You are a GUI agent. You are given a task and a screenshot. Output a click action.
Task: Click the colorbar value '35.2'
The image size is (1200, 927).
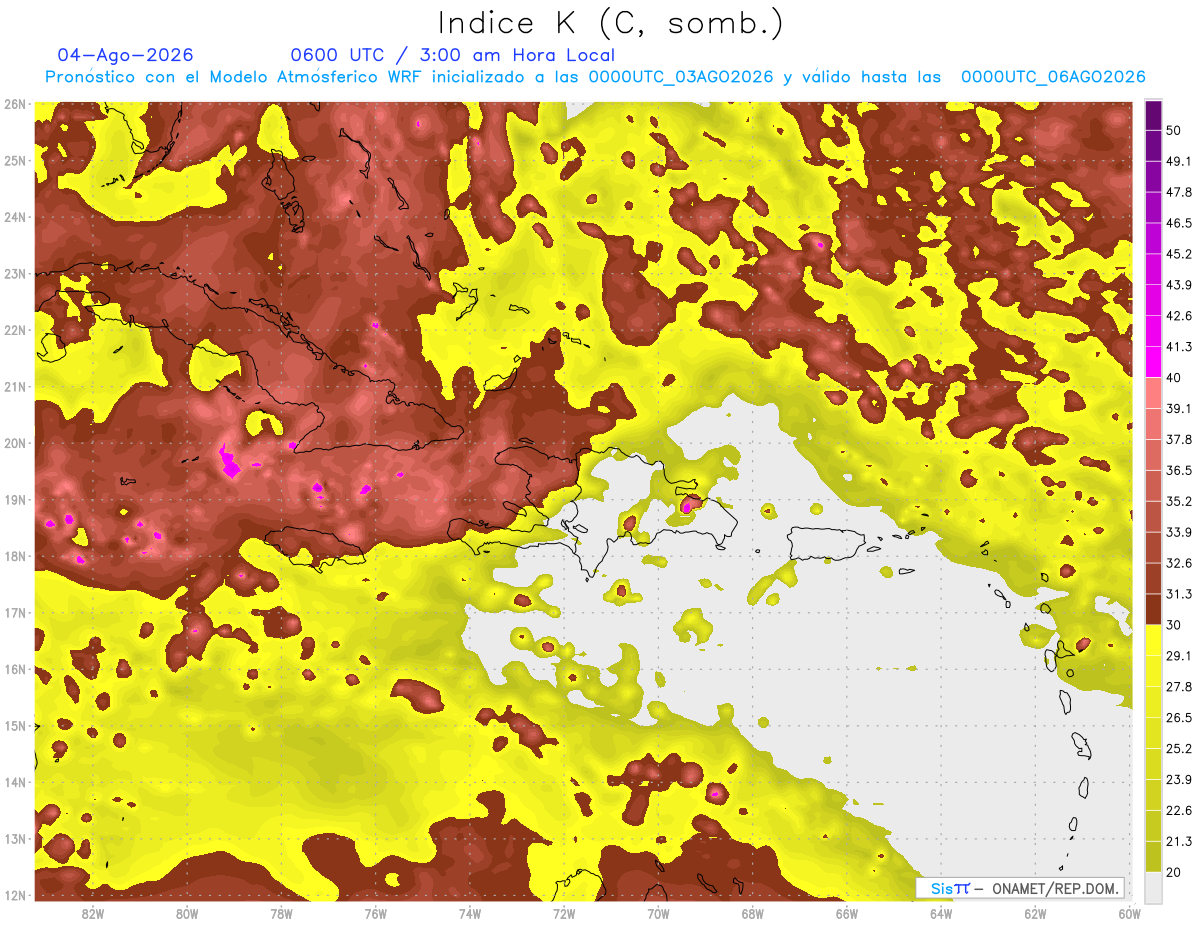pos(1178,501)
